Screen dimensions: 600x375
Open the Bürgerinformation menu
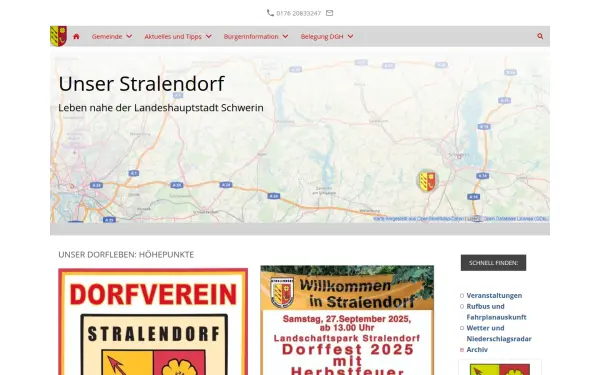click(x=251, y=36)
